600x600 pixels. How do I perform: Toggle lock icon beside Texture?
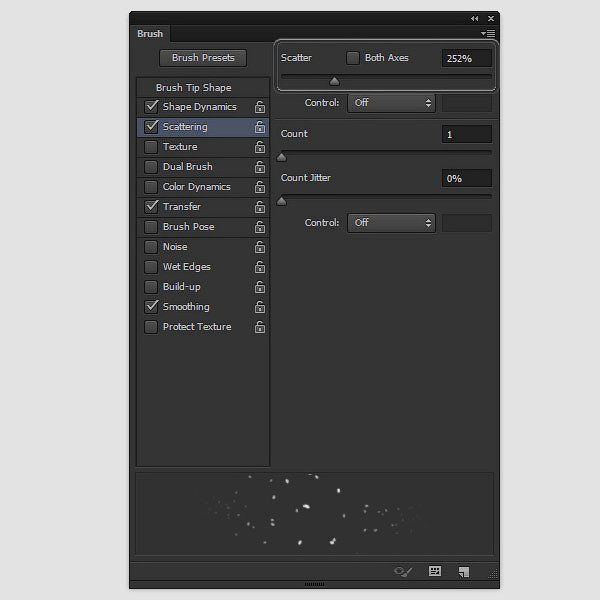260,147
